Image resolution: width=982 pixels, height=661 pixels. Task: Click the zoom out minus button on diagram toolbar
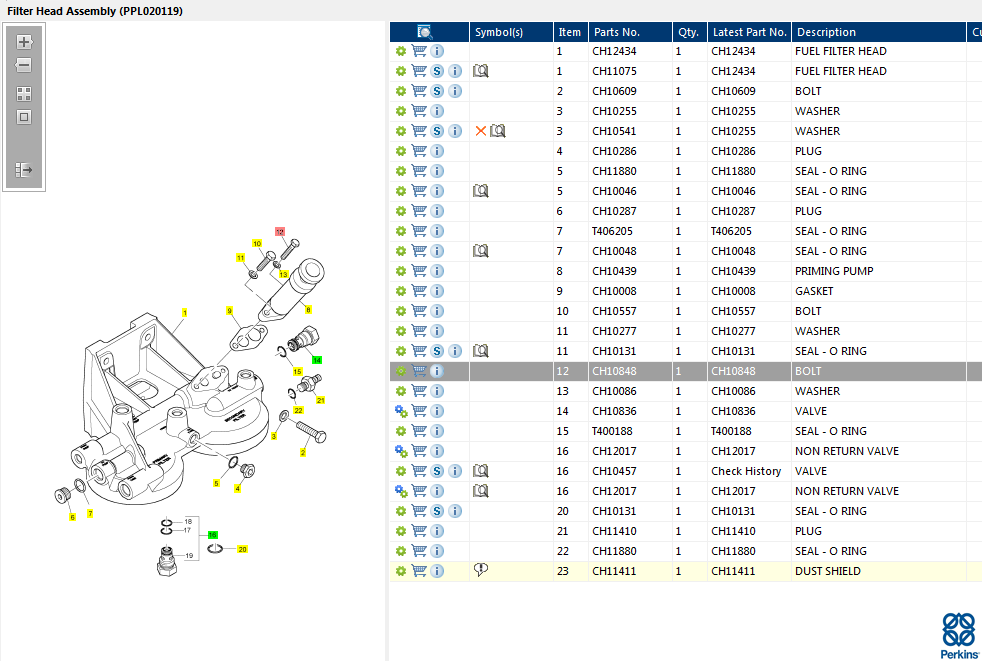[x=24, y=65]
